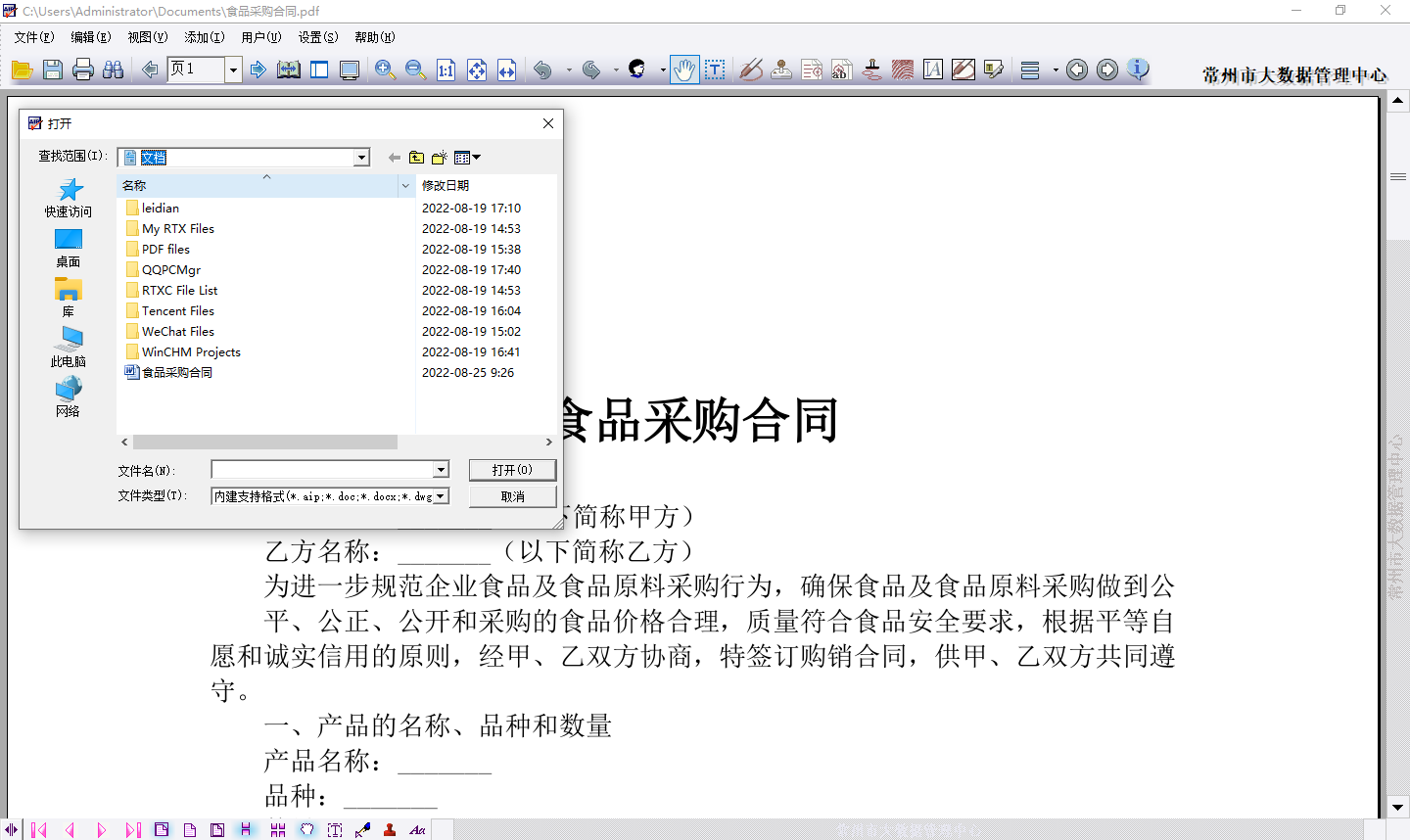Select the hand pan tool
1410x840 pixels.
coord(684,70)
